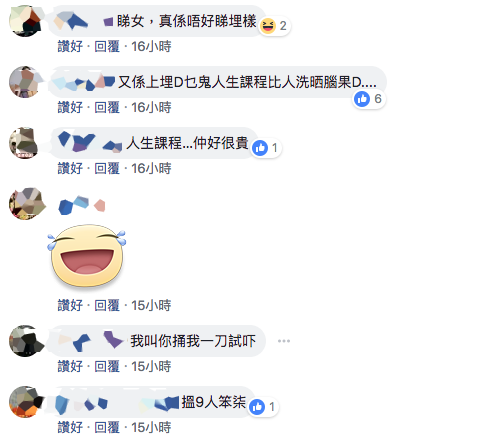Click 回覆 under 我叫你捅我一刀試吓 comment
The width and height of the screenshot is (492, 438).
(x=107, y=366)
